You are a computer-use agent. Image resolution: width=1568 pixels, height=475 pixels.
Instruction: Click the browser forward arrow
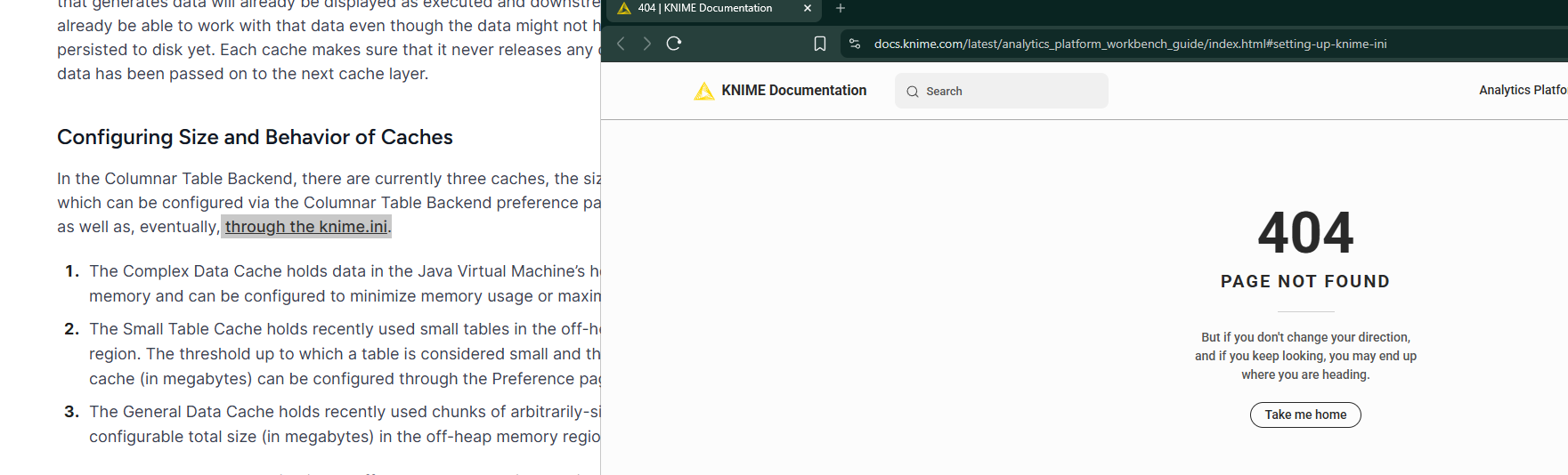click(x=647, y=44)
